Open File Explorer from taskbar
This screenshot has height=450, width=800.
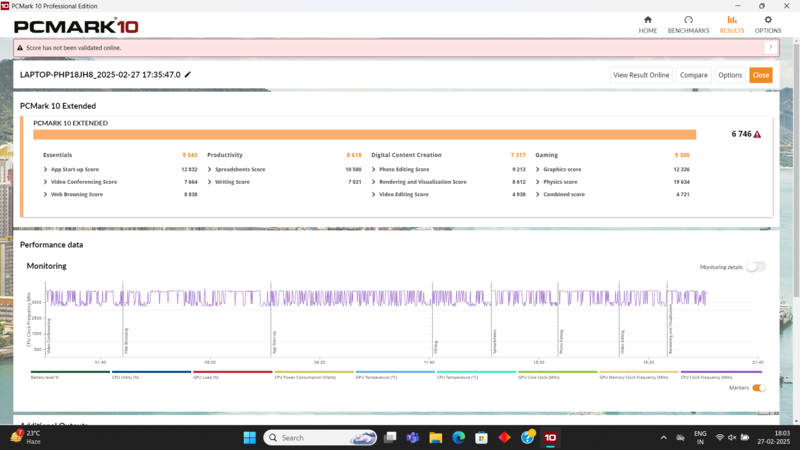[x=435, y=437]
